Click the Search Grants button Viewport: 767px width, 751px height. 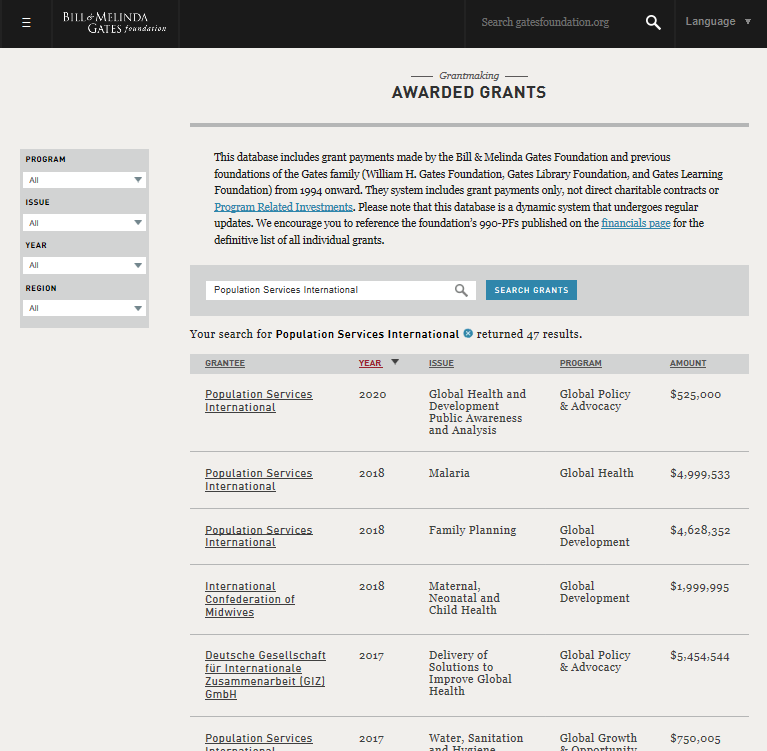pyautogui.click(x=531, y=290)
